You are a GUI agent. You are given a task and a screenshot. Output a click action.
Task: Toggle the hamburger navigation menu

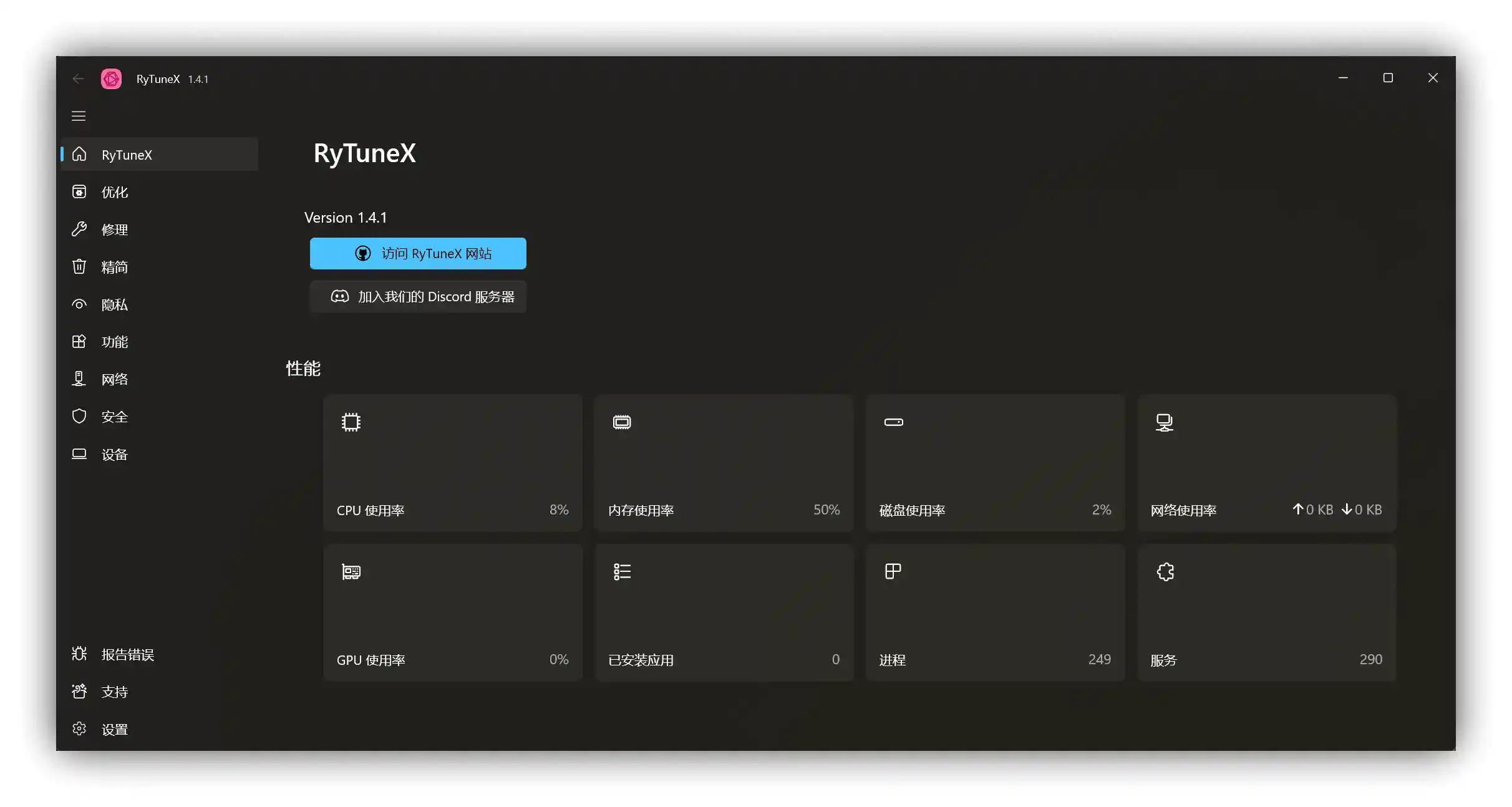click(79, 116)
